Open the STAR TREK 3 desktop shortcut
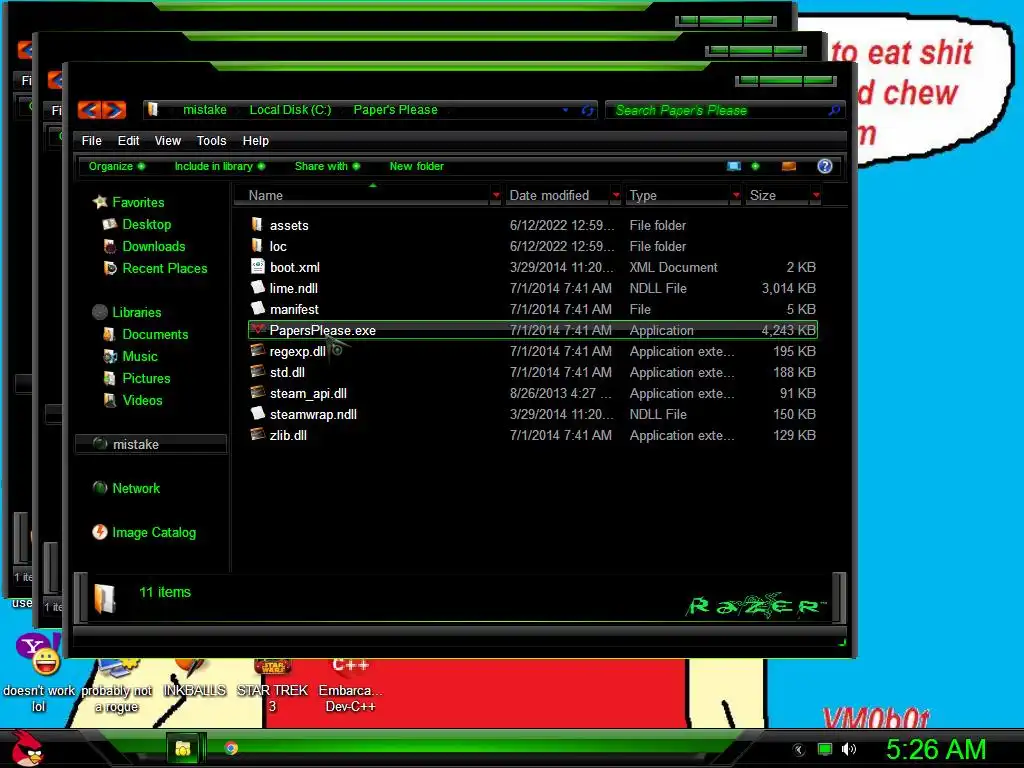Viewport: 1024px width, 768px height. (272, 687)
